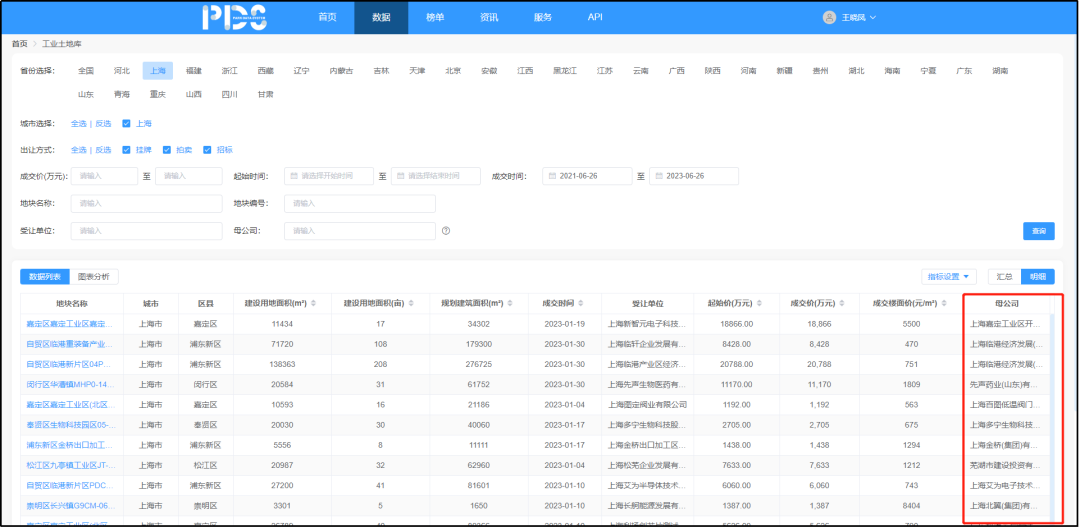Open the 嘉定区嘉定工业区 land parcel link
Image resolution: width=1080 pixels, height=528 pixels.
pos(71,324)
